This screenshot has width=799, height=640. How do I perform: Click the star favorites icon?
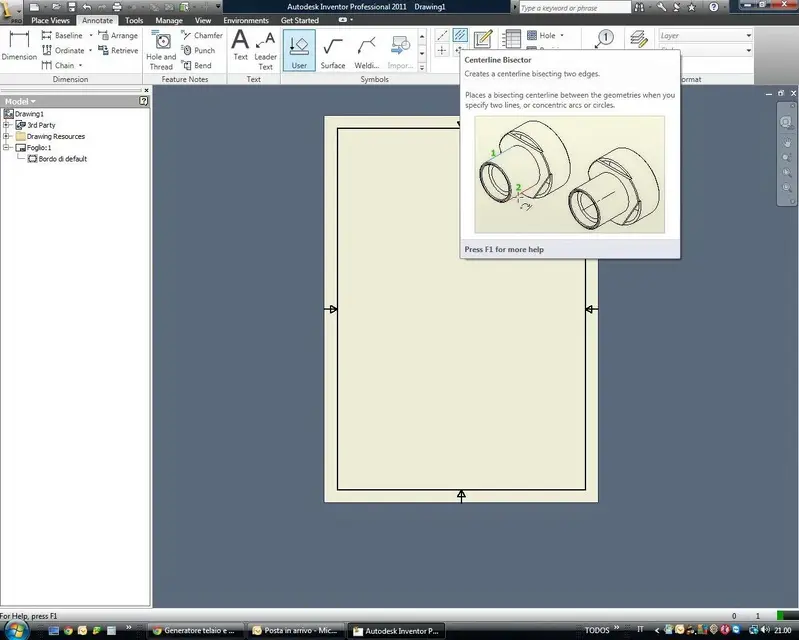click(691, 7)
